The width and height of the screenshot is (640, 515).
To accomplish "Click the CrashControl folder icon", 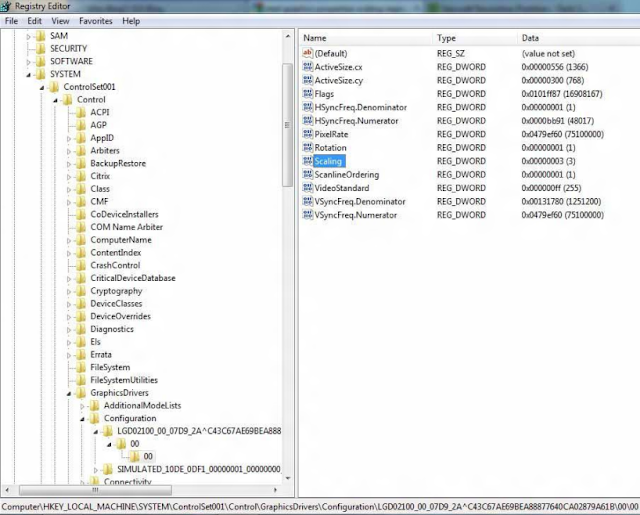I will 81,265.
